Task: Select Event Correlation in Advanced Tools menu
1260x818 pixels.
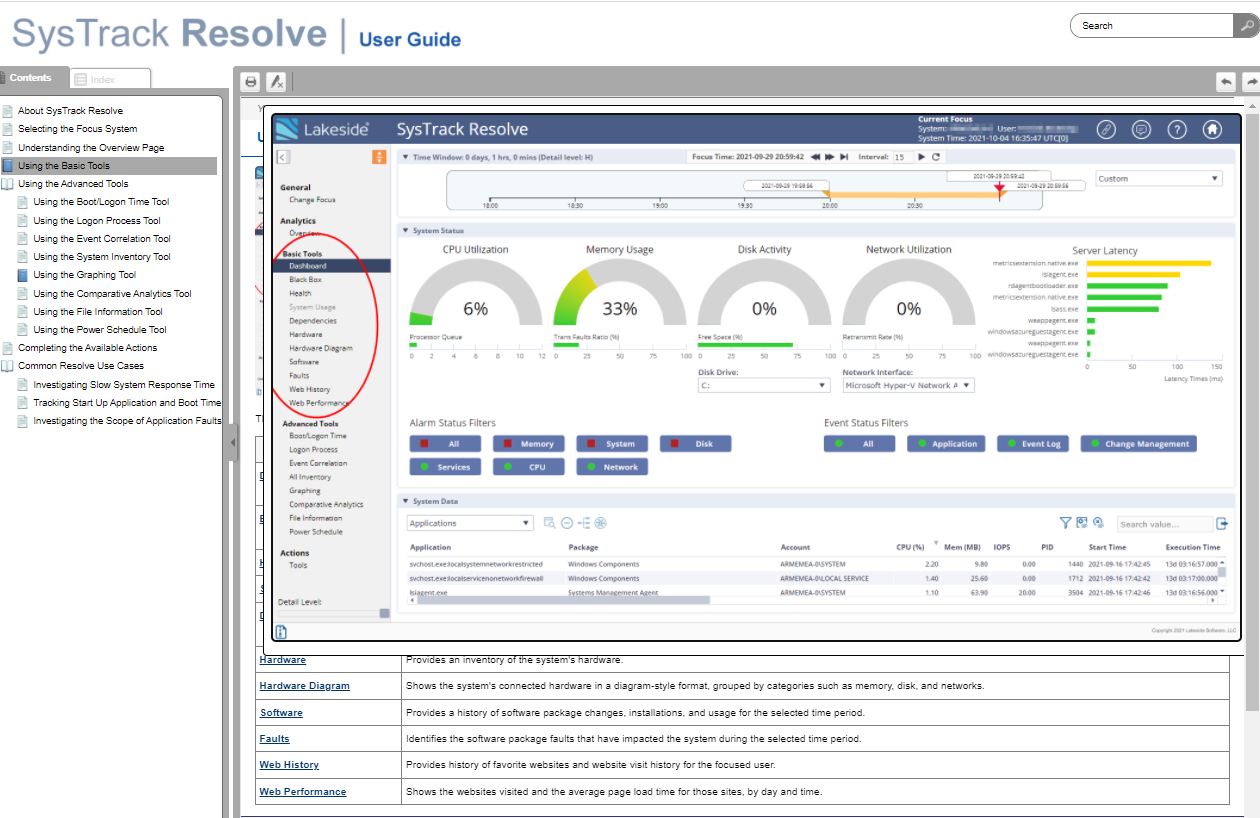Action: [x=318, y=463]
